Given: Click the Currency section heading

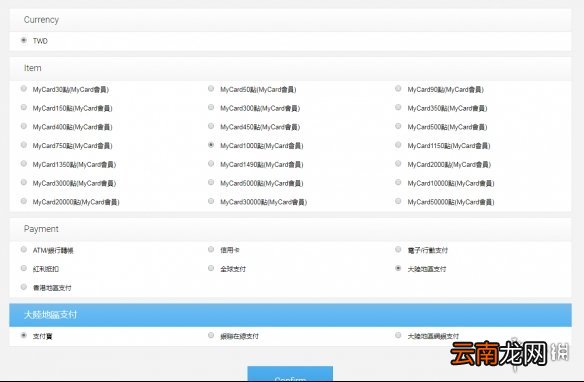Looking at the screenshot, I should click(41, 20).
